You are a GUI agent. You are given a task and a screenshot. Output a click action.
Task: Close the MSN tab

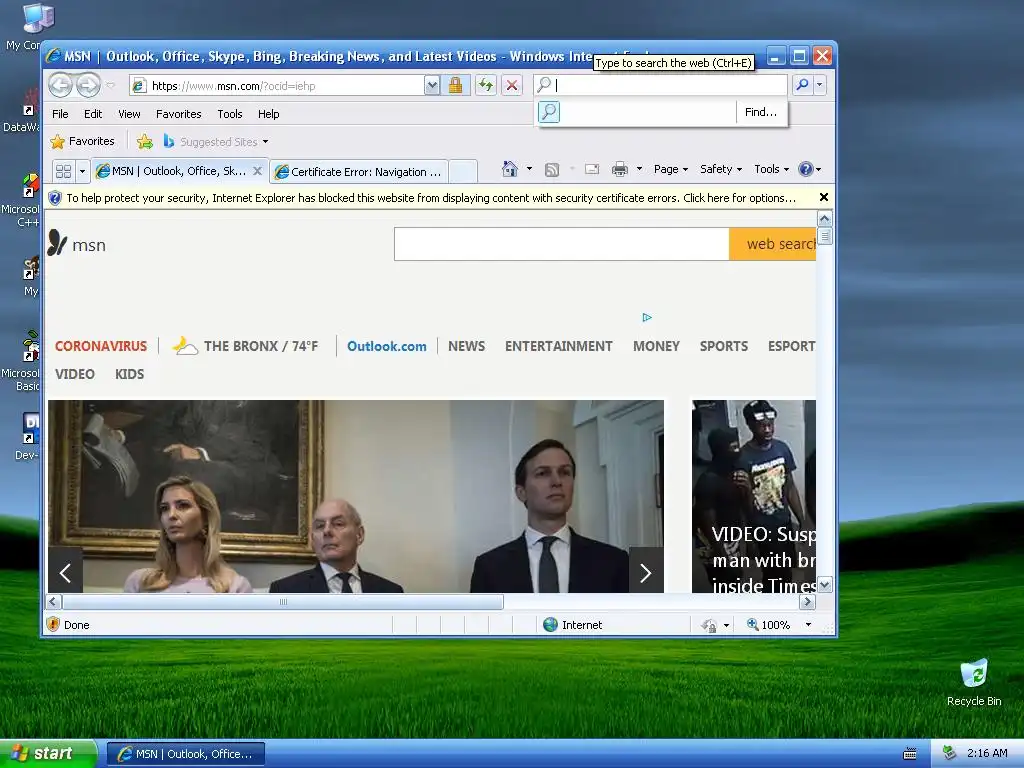257,171
